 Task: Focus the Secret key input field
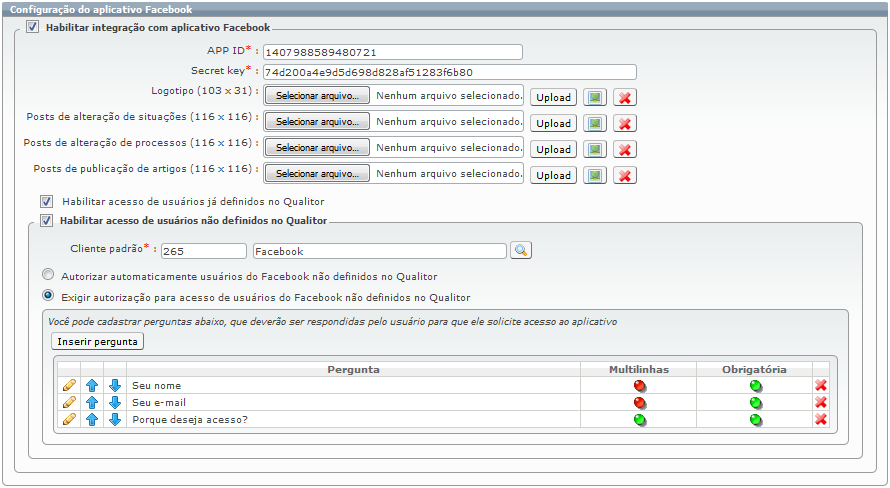coord(449,72)
